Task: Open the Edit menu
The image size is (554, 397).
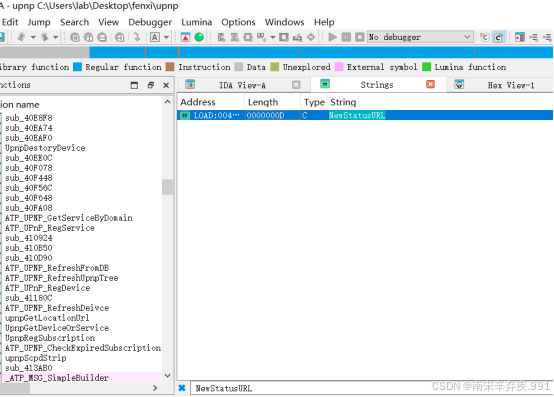Action: tap(10, 22)
